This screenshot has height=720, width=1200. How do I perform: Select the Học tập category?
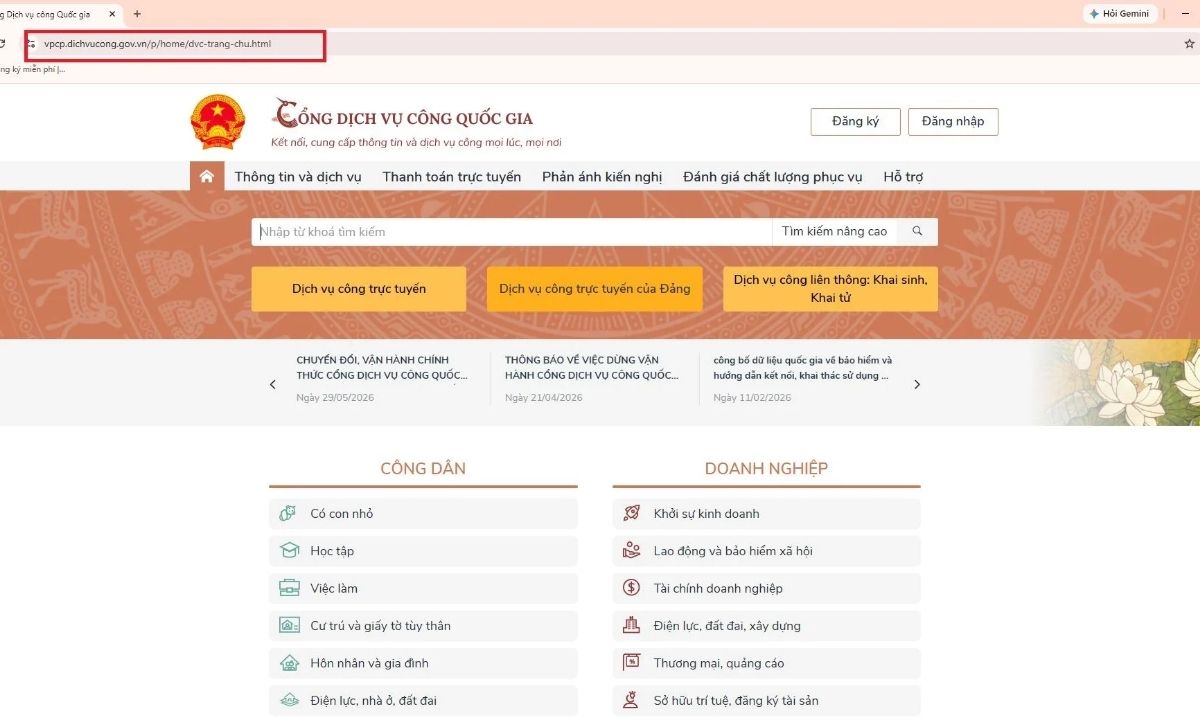[423, 551]
